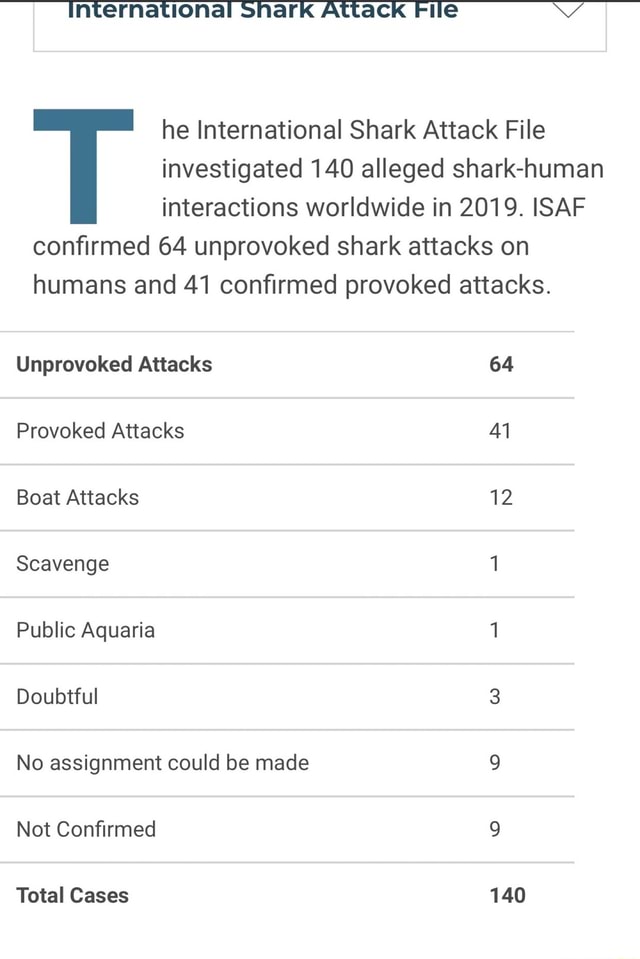Click the Unprovoked Attacks row label

tap(113, 364)
